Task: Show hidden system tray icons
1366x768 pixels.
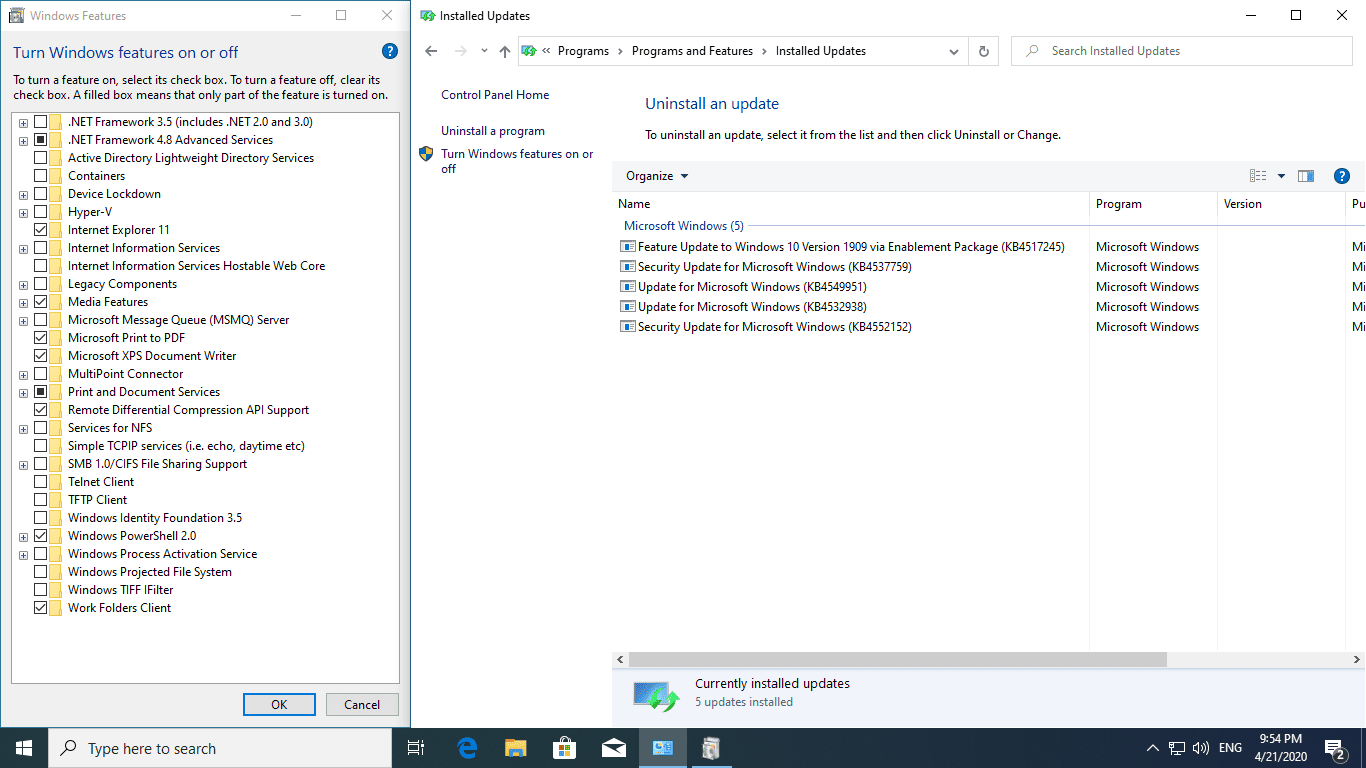Action: (1153, 748)
